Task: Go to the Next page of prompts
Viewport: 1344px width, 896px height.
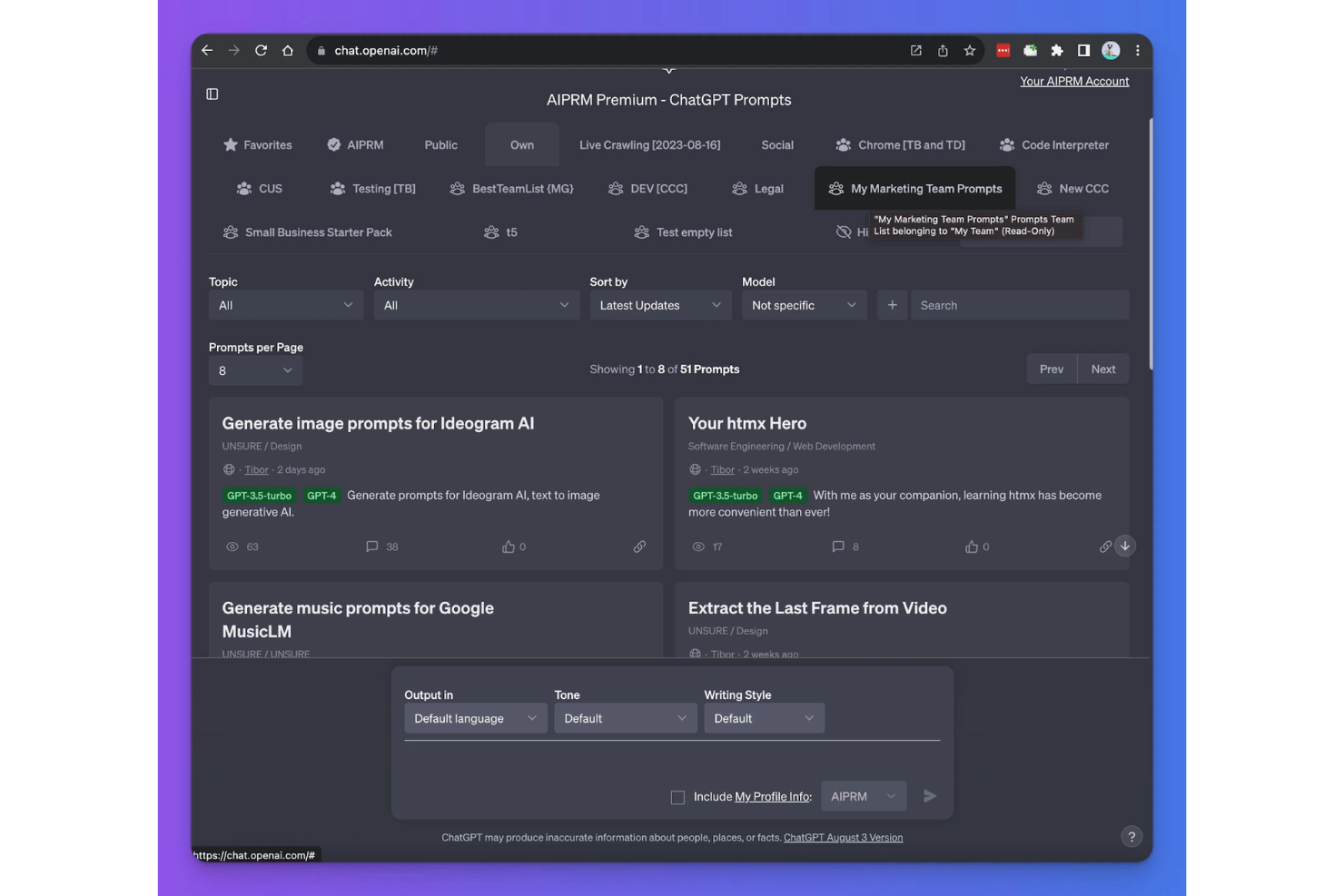Action: 1102,369
